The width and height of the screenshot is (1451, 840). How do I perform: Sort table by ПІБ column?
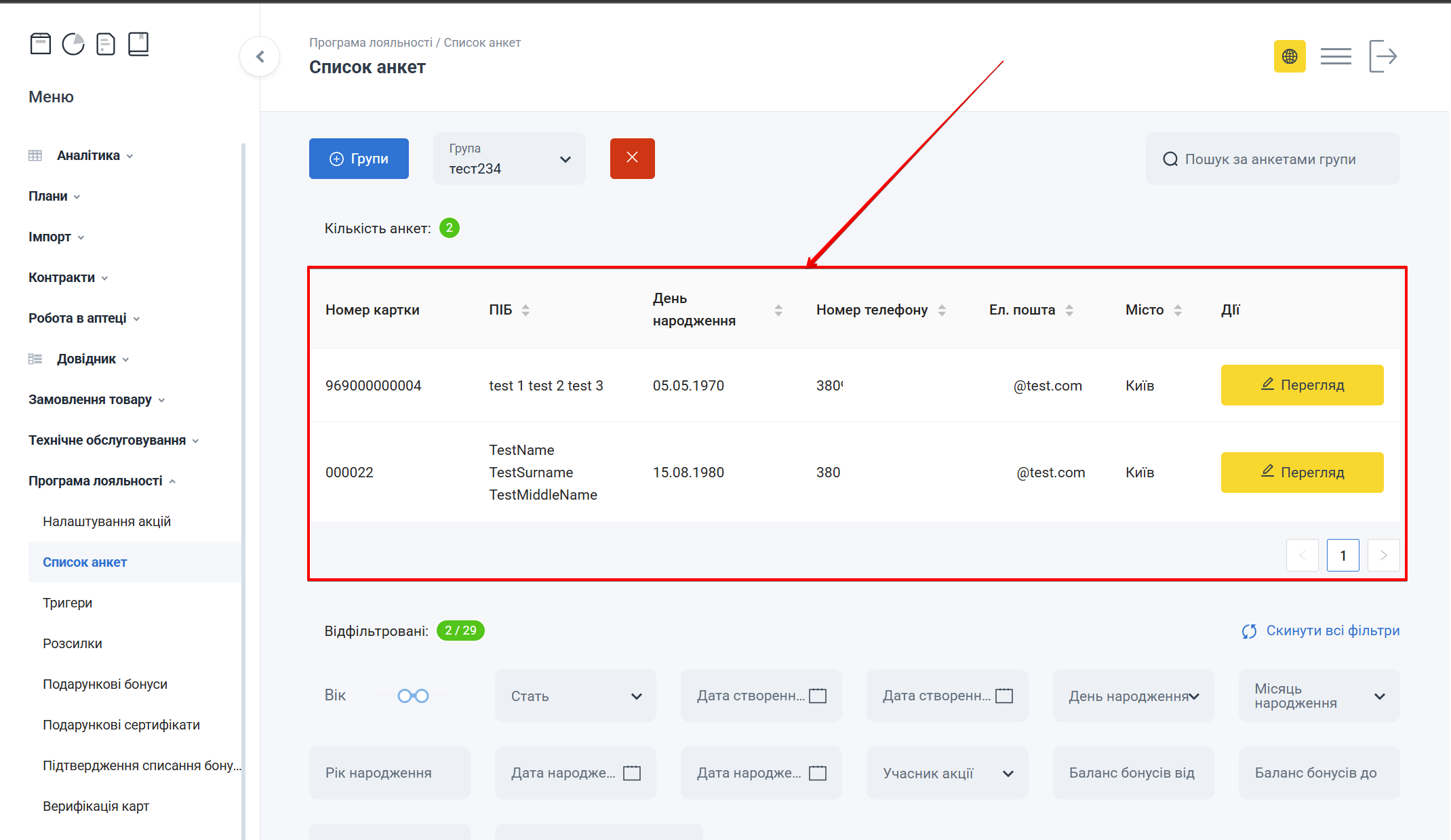click(525, 310)
